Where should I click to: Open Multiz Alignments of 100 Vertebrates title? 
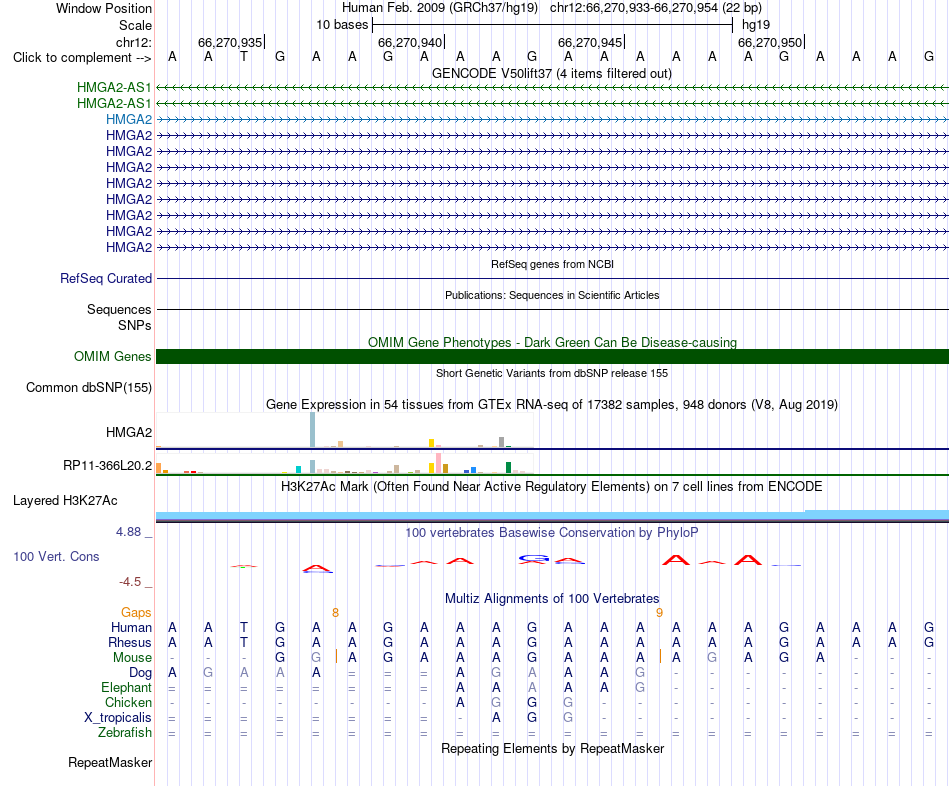tap(552, 599)
